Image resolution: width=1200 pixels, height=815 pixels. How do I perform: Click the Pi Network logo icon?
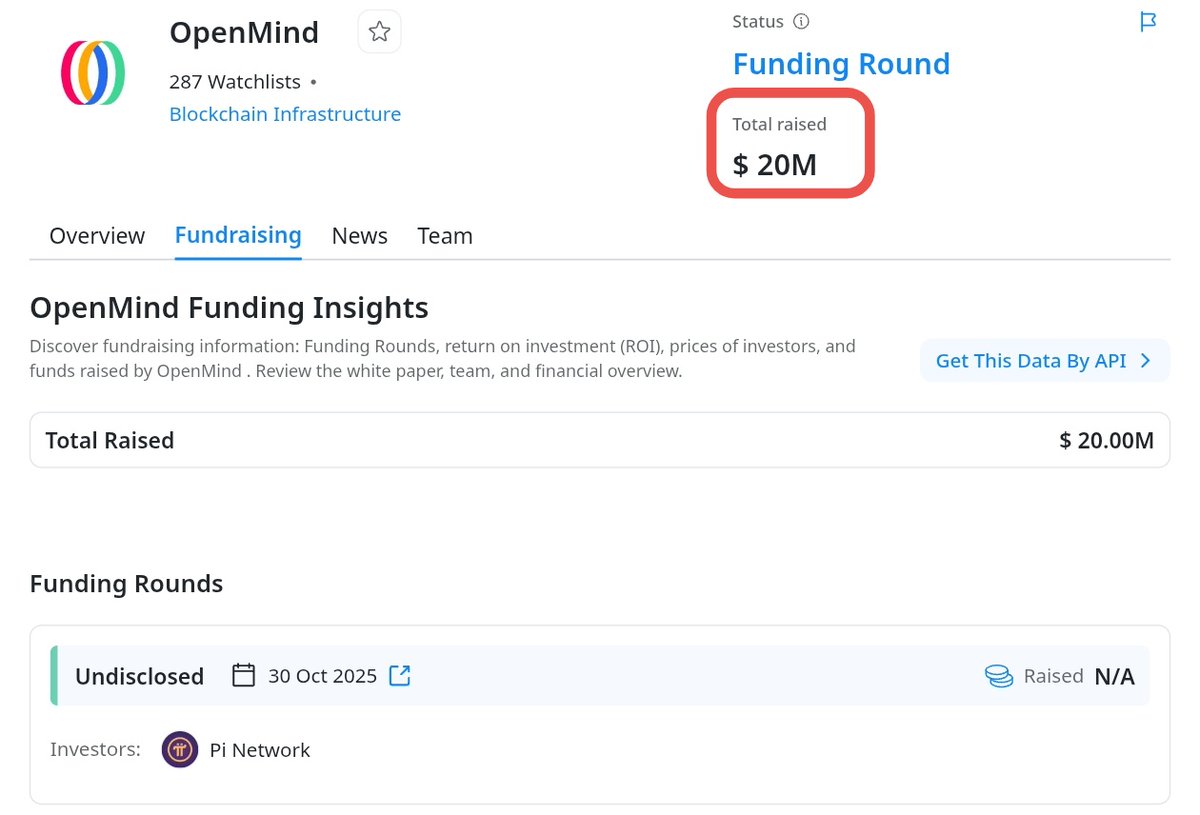coord(180,749)
